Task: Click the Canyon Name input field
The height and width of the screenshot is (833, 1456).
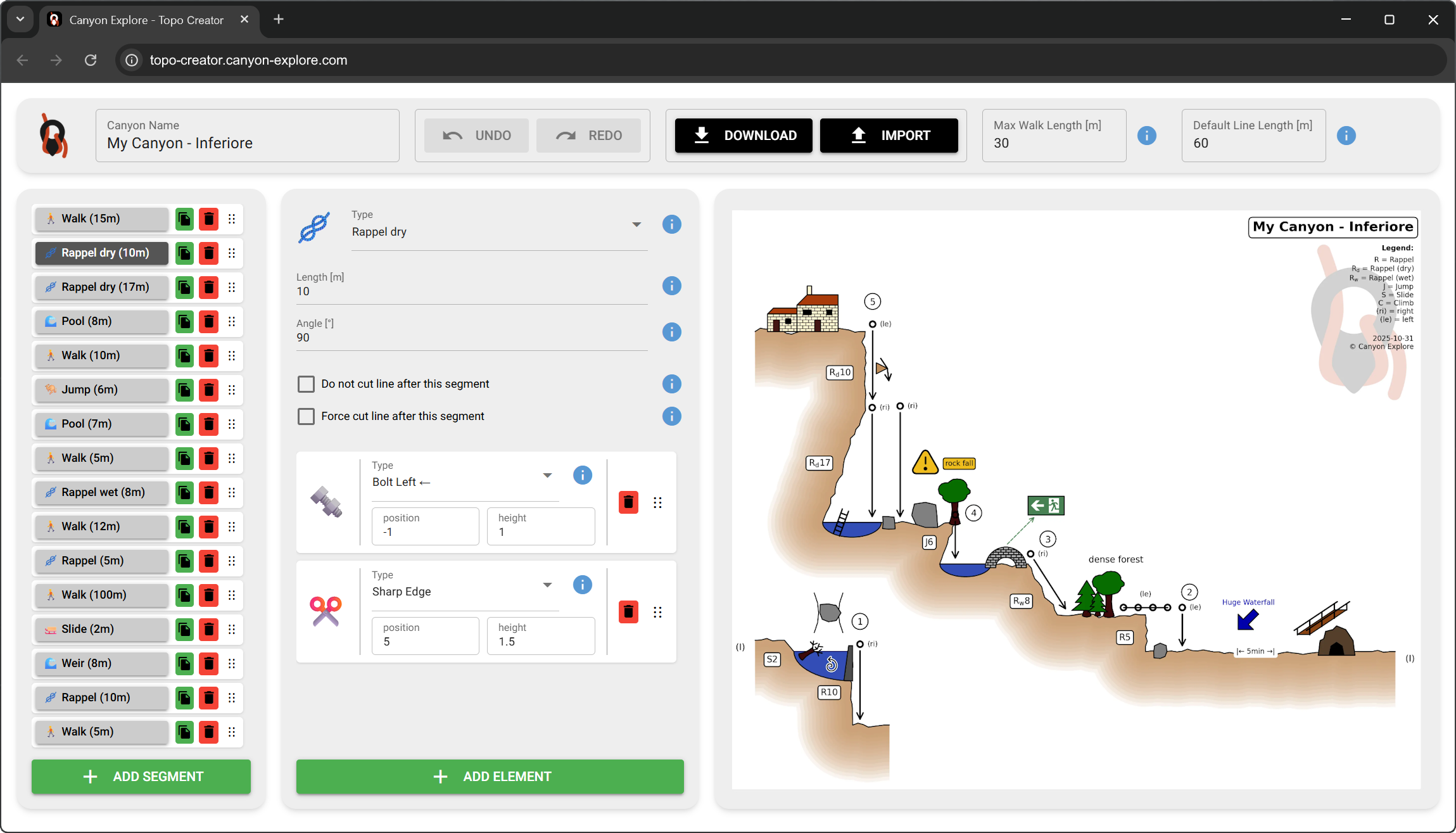Action: point(247,143)
